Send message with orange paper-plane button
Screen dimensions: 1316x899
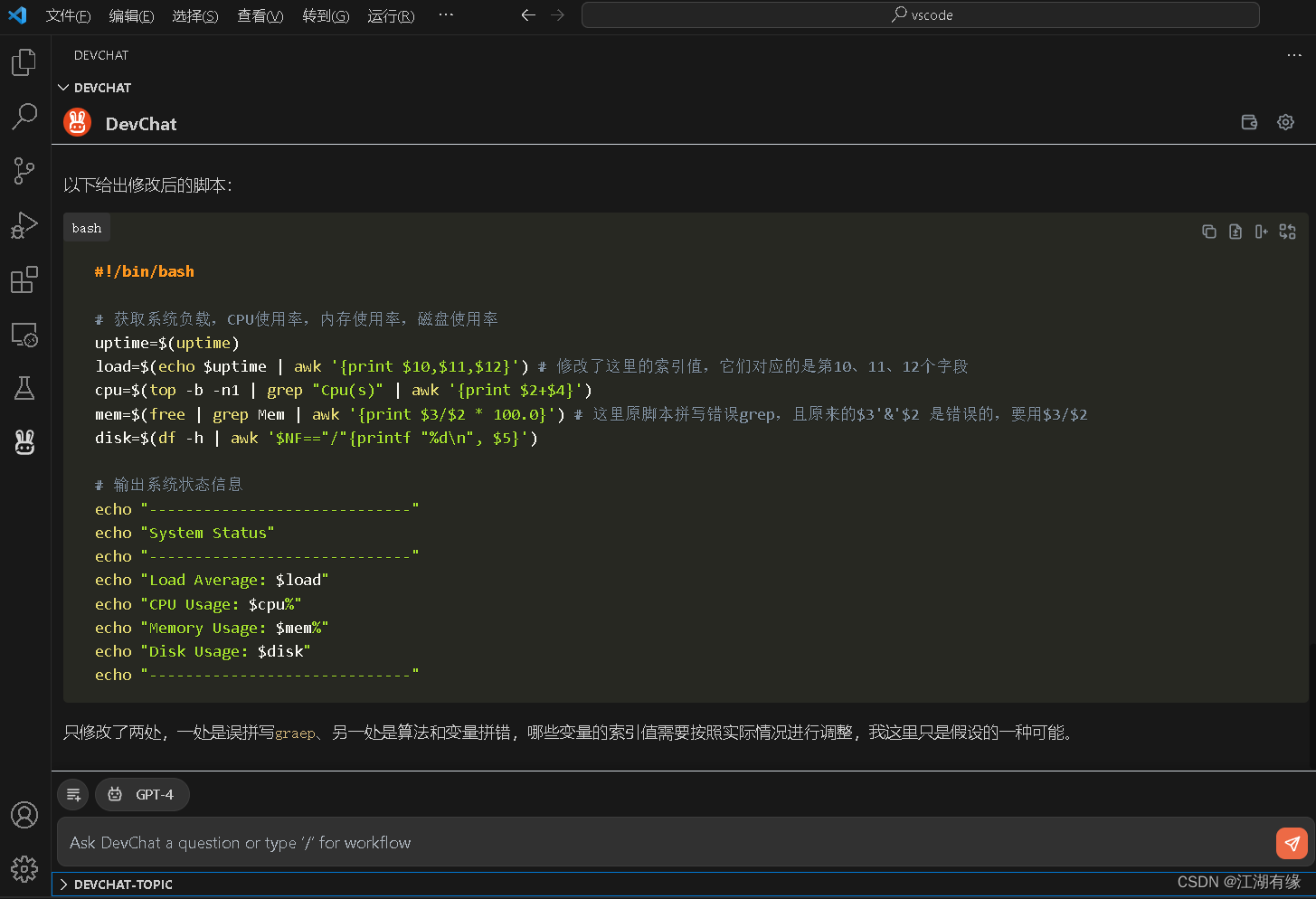click(1292, 843)
